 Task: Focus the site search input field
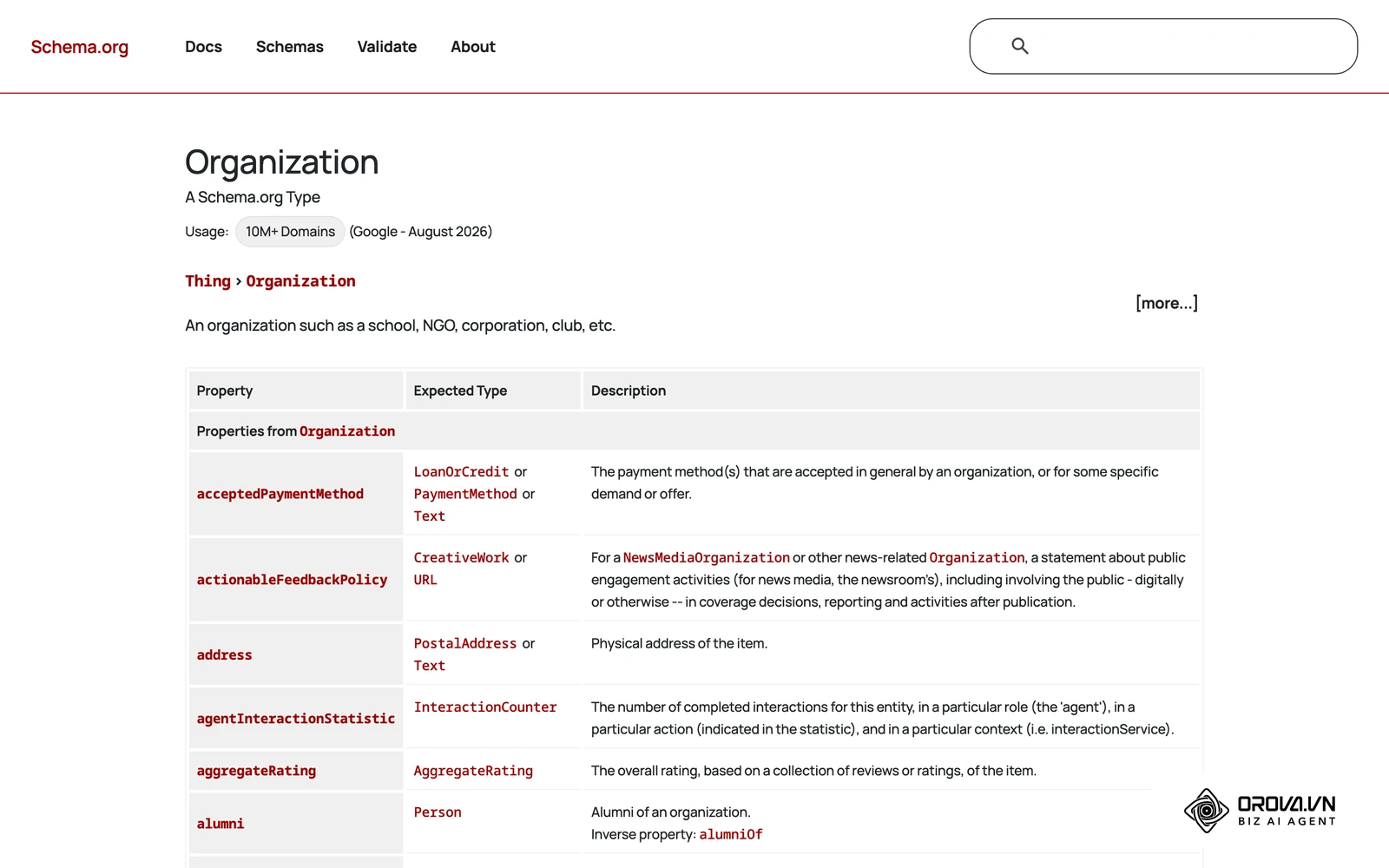[1163, 46]
